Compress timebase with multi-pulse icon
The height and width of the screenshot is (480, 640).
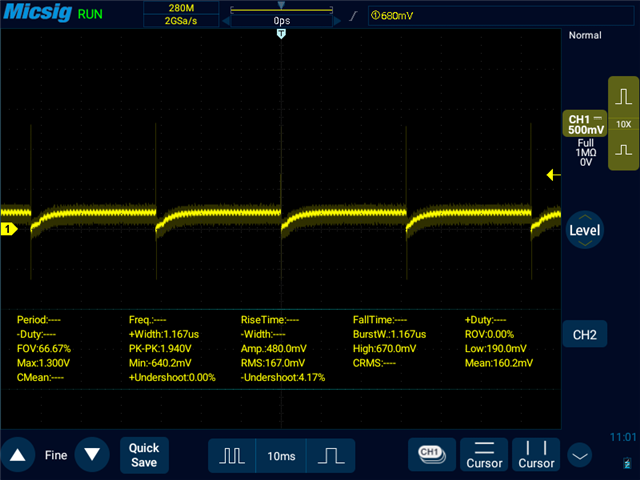tap(232, 456)
